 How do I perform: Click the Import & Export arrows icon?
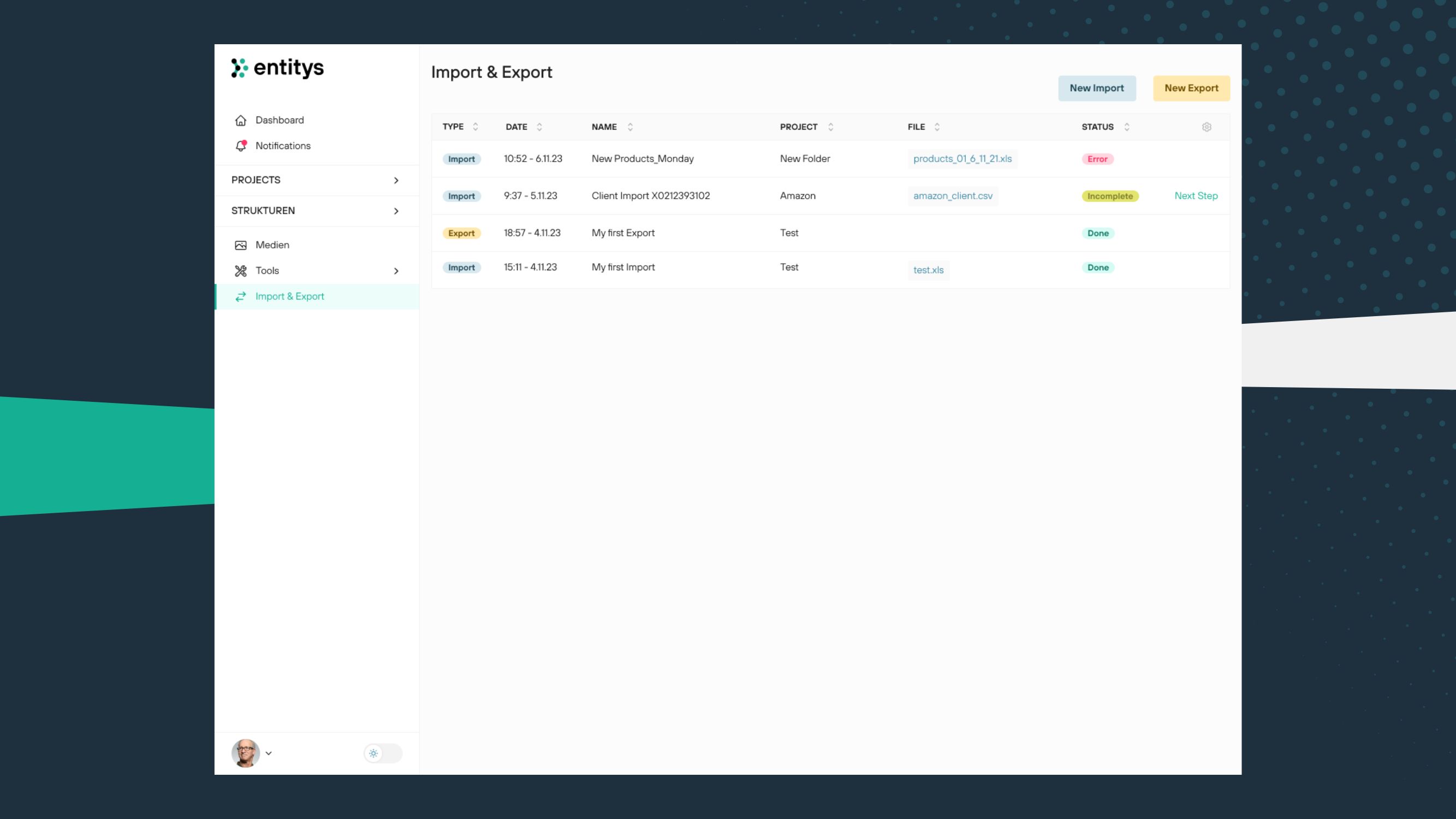[x=241, y=296]
